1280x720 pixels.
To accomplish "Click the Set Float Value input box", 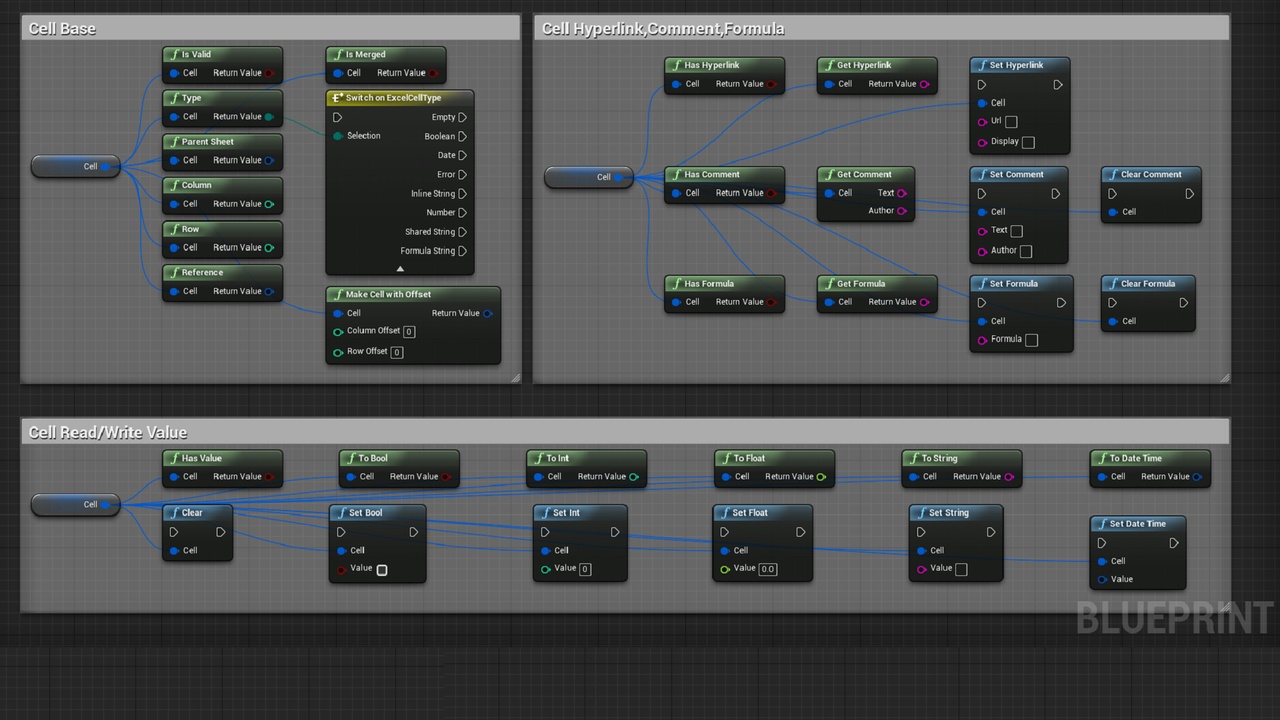I will point(767,569).
